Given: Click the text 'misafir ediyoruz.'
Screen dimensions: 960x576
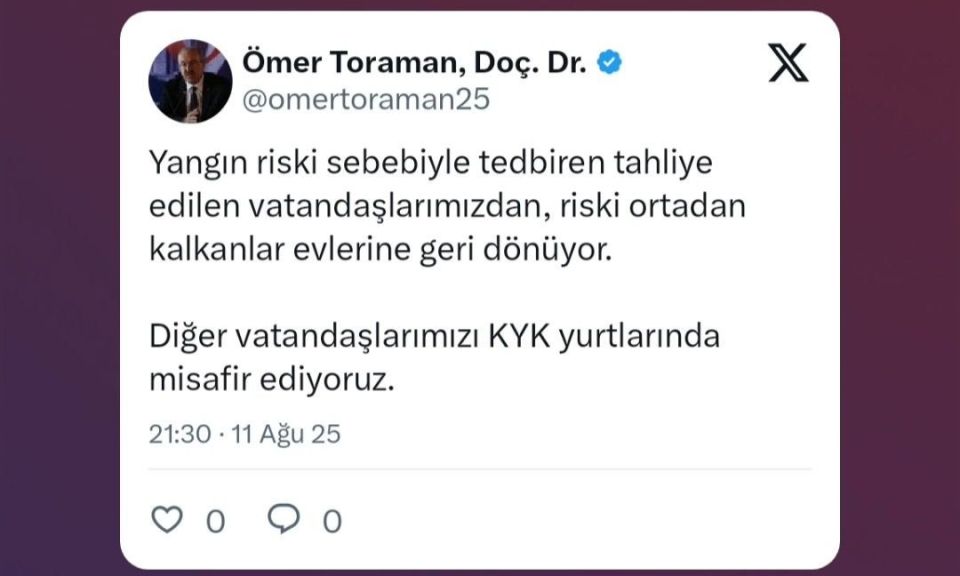Looking at the screenshot, I should click(272, 380).
